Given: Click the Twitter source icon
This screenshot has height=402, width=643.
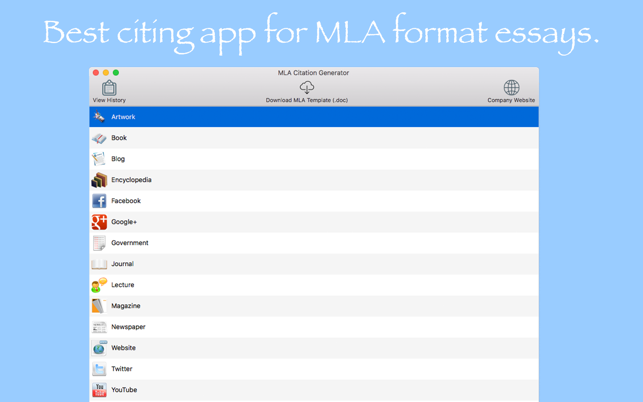Looking at the screenshot, I should (99, 369).
